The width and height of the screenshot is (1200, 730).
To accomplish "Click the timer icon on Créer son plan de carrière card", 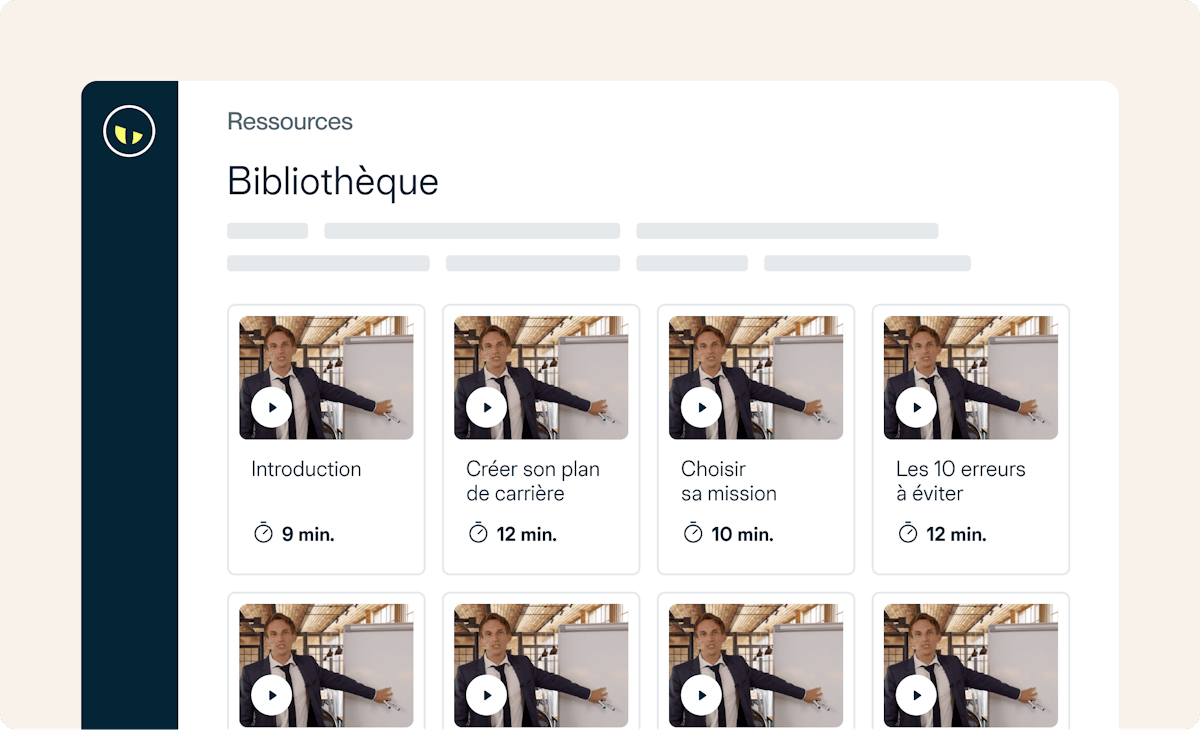I will click(478, 533).
